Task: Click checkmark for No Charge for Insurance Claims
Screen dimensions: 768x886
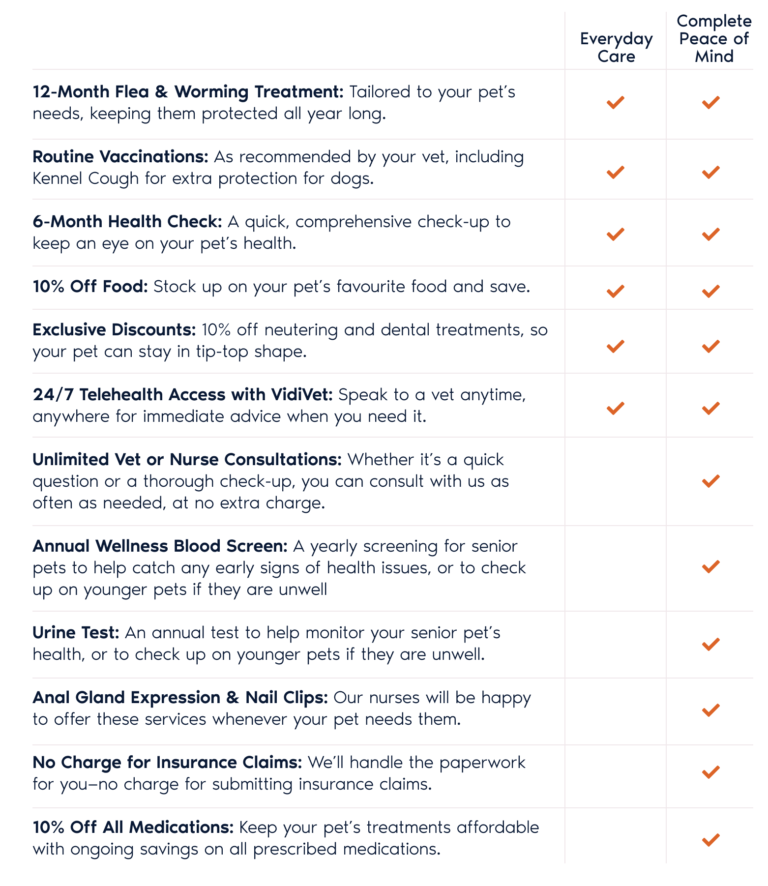Action: (711, 772)
